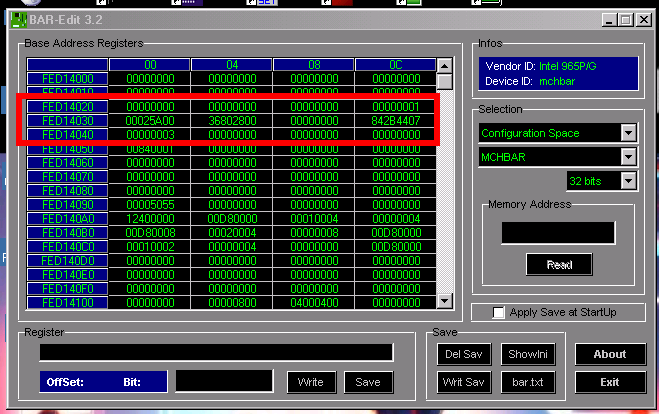Click cell value 00000003 in row FED14040
This screenshot has height=414, width=659.
[150, 134]
